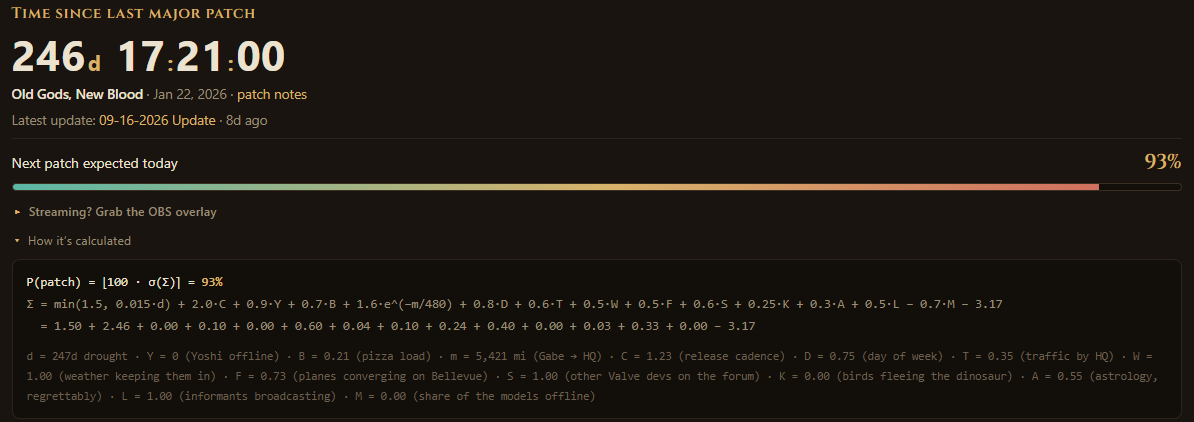Expand the Streaming OBS overlay section
Screen dimensions: 1194x422
point(116,212)
